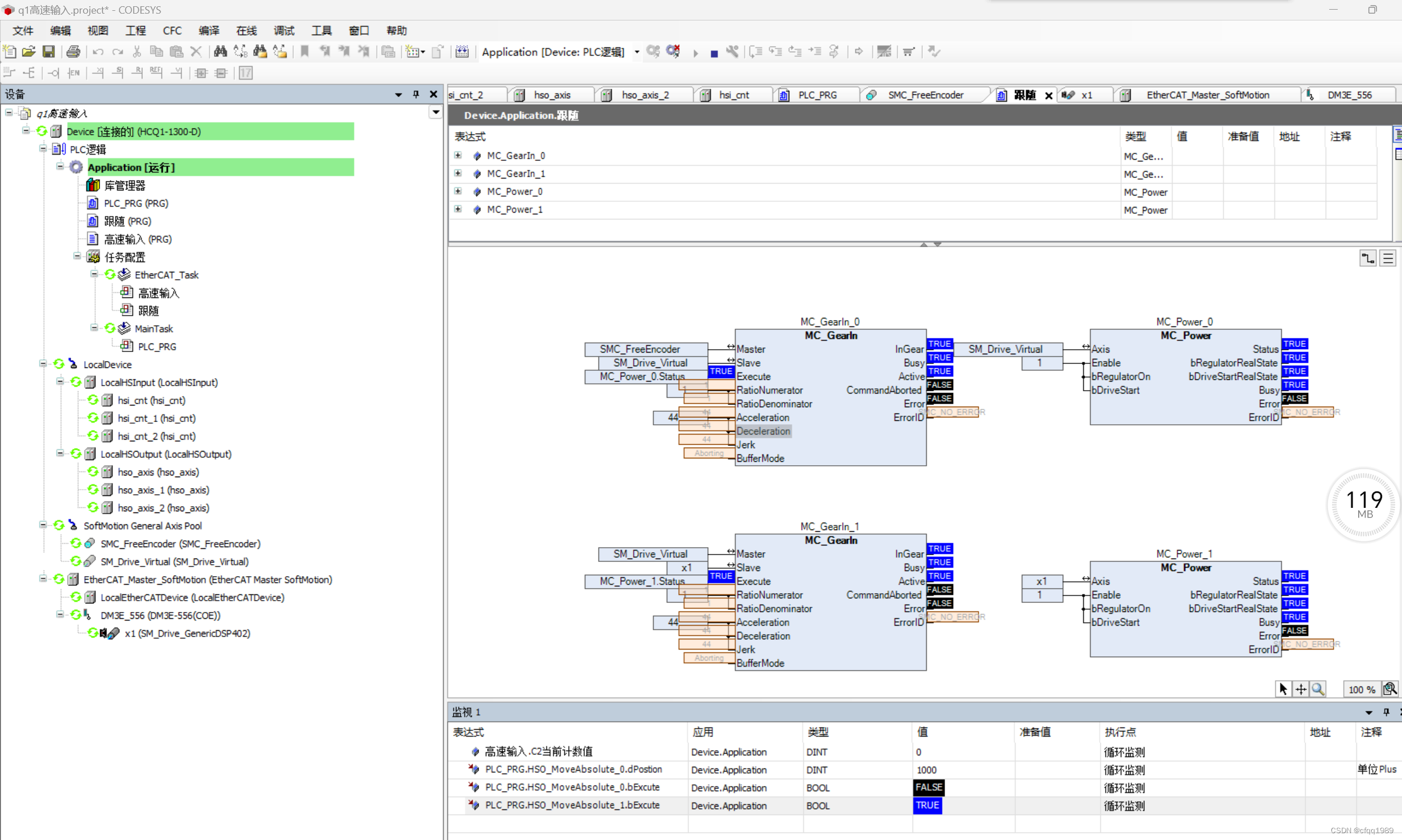Click the Open project folder icon
The height and width of the screenshot is (840, 1402).
pos(28,52)
